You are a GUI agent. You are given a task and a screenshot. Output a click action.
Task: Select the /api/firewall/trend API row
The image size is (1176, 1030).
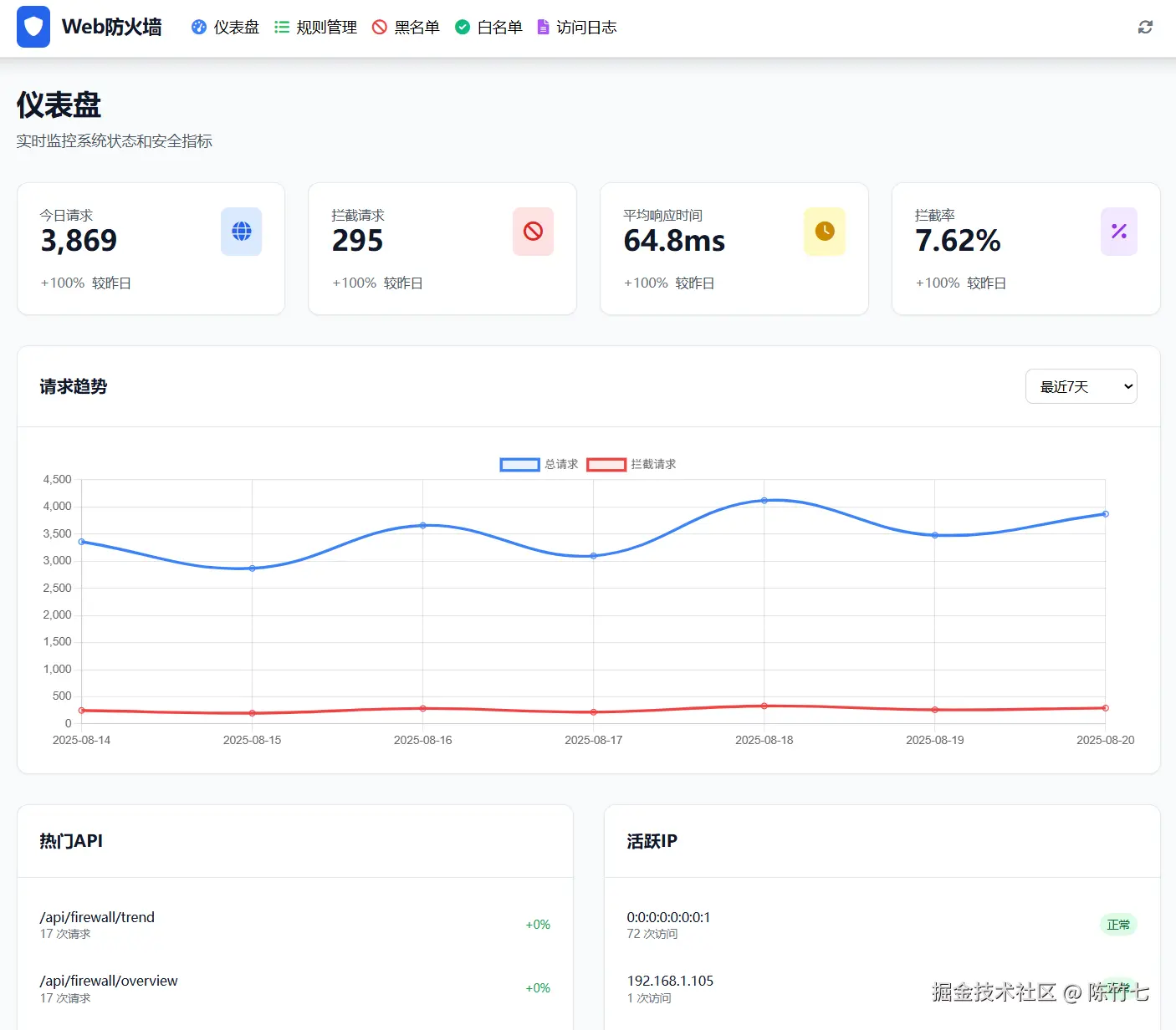coord(295,925)
